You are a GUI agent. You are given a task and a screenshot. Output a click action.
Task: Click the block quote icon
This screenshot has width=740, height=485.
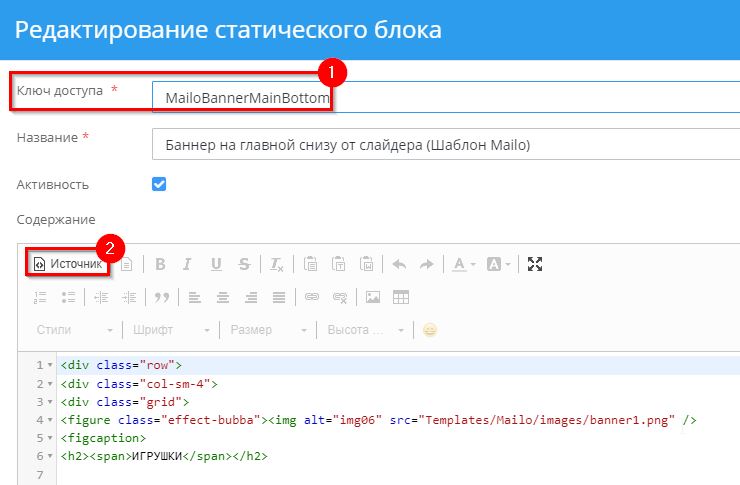click(x=159, y=297)
